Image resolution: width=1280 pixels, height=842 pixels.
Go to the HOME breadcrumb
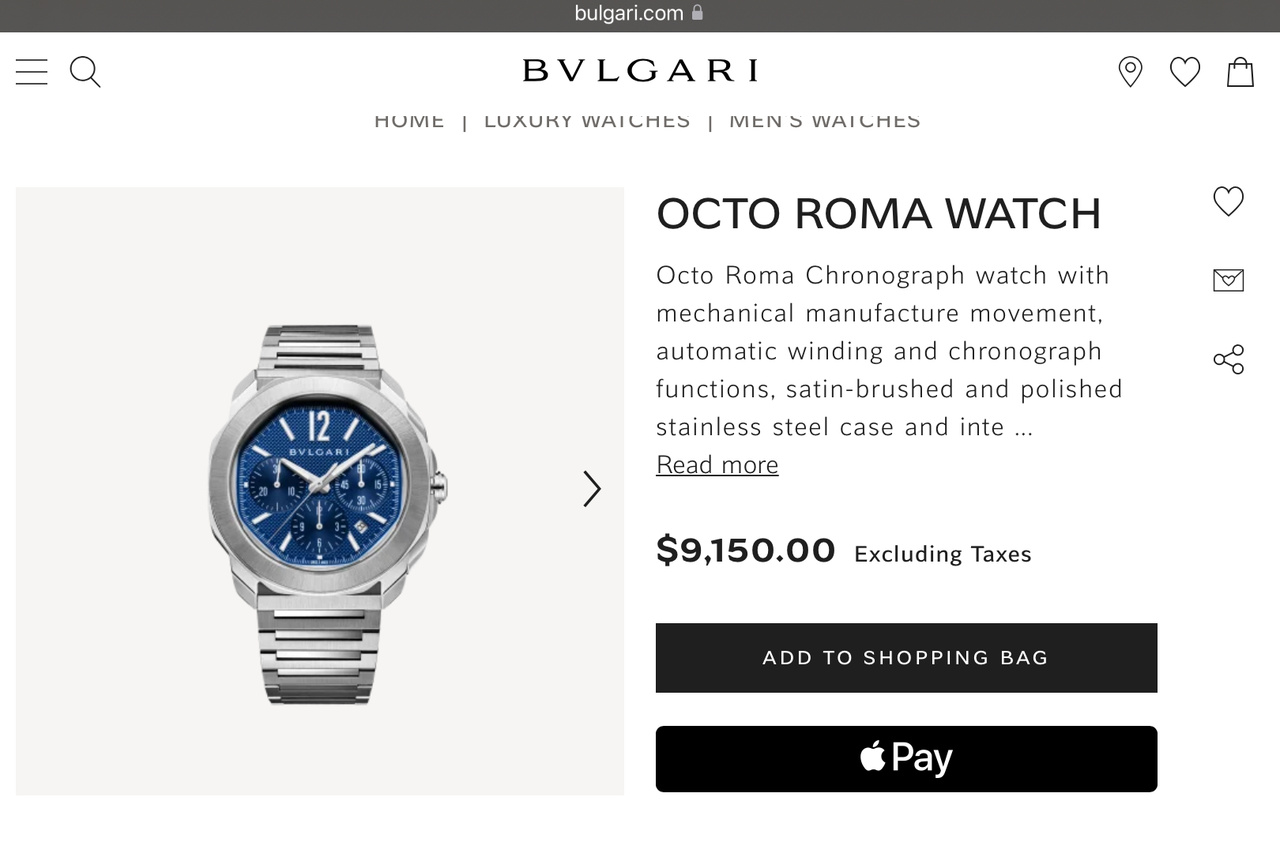(409, 121)
